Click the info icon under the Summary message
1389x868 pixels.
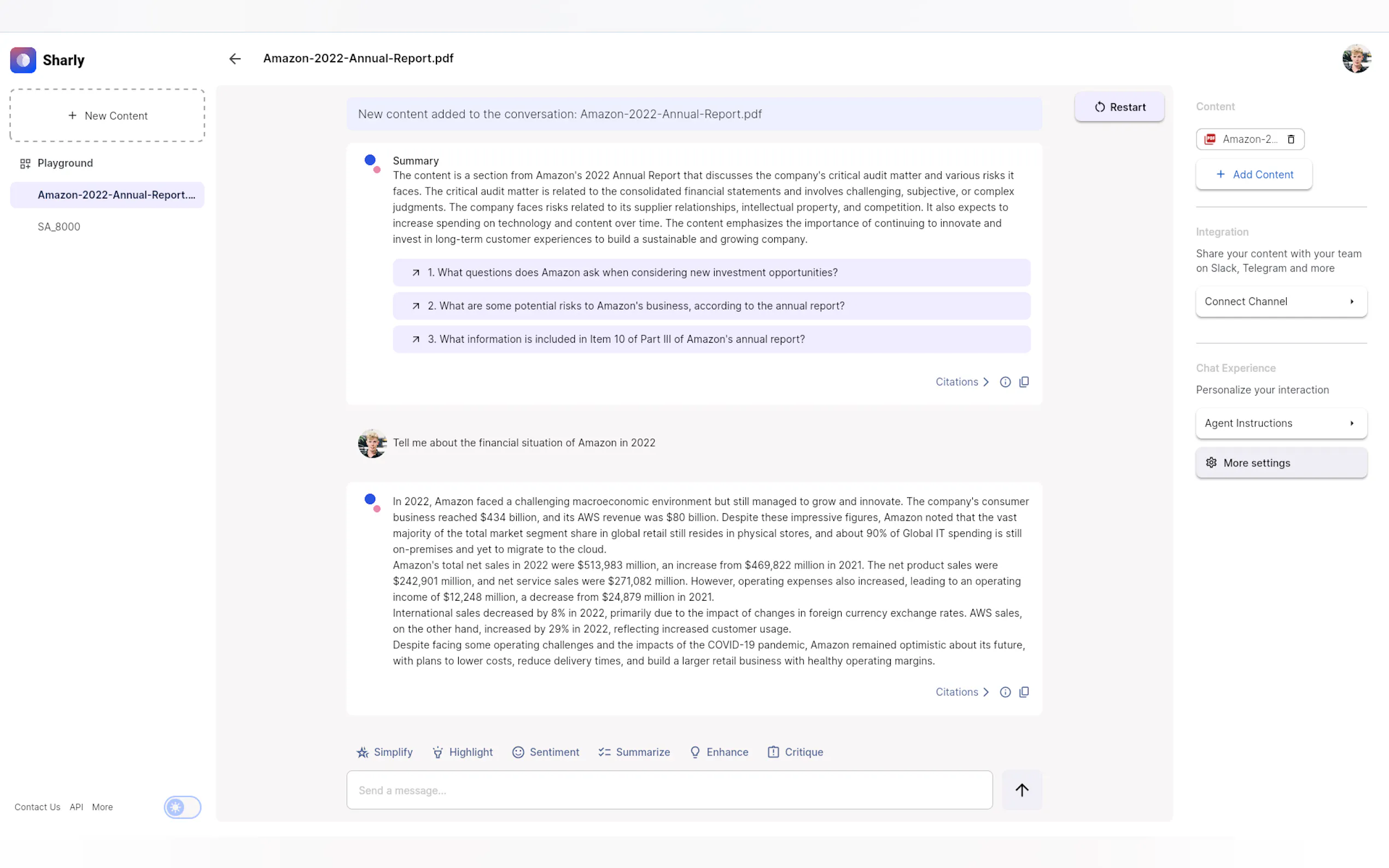(x=1005, y=382)
